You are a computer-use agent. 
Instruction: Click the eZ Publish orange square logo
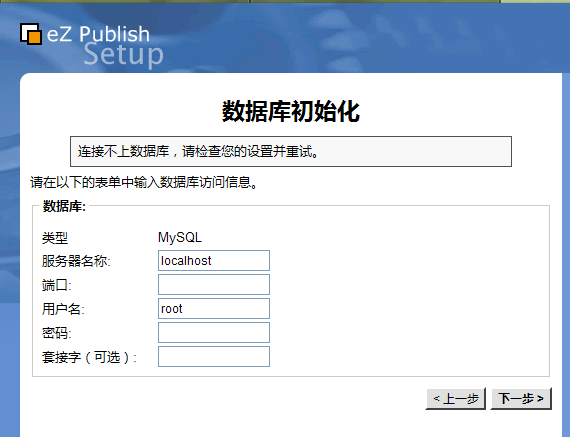click(31, 34)
